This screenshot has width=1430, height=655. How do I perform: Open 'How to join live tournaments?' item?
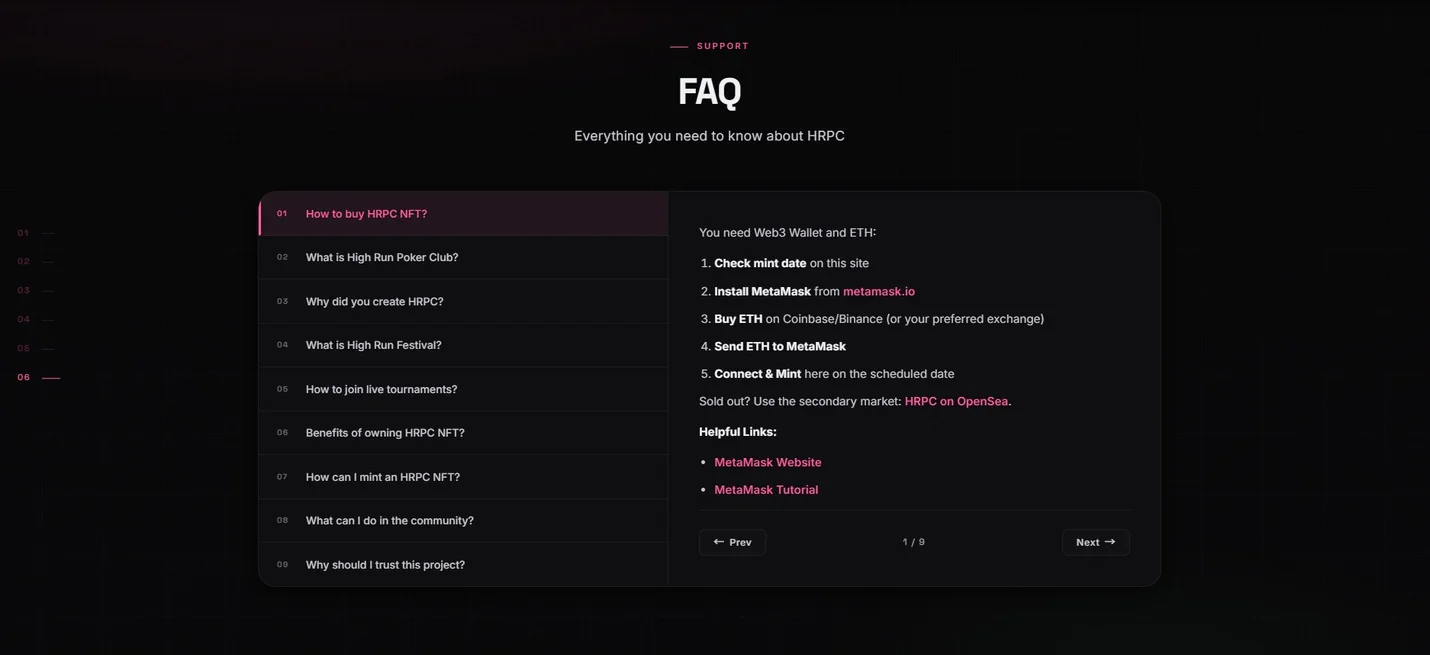point(463,389)
